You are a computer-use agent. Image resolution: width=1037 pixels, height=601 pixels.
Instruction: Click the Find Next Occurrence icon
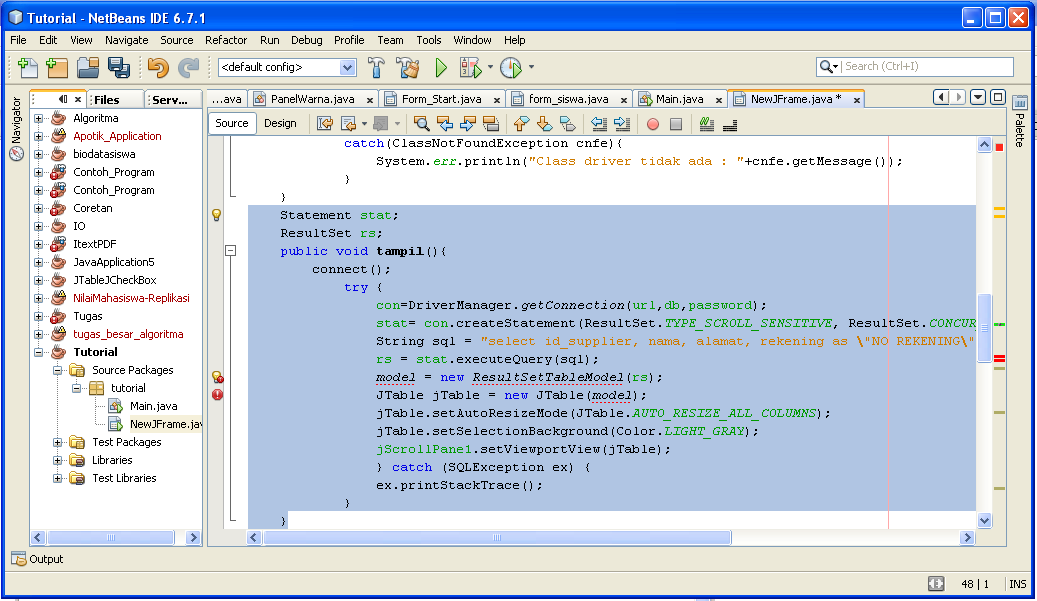(468, 124)
